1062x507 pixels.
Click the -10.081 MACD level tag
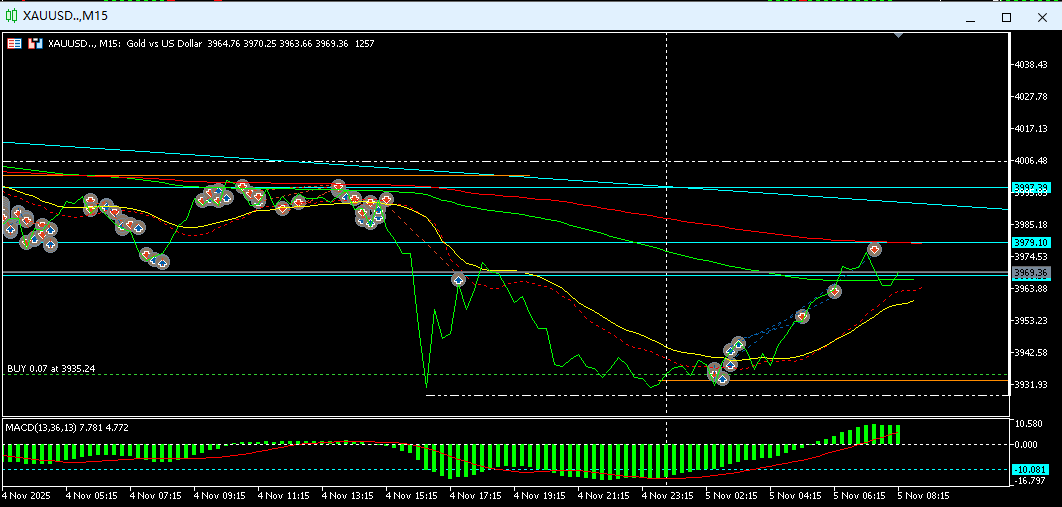[1030, 469]
